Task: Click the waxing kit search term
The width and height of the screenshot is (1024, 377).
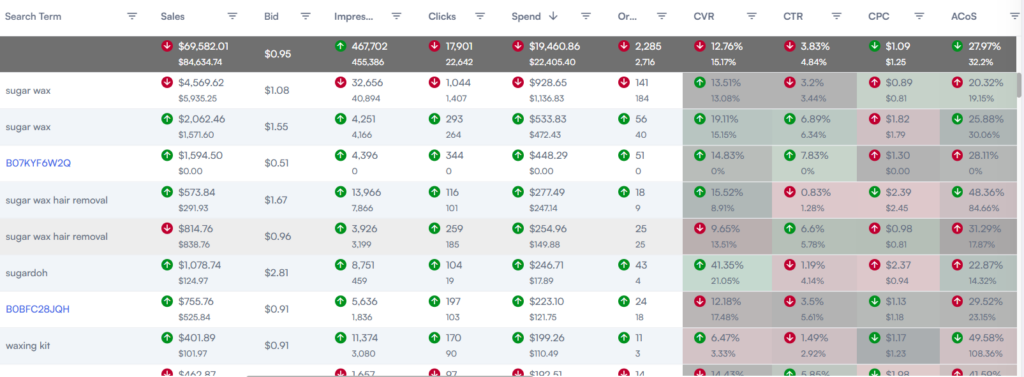Action: (28, 346)
